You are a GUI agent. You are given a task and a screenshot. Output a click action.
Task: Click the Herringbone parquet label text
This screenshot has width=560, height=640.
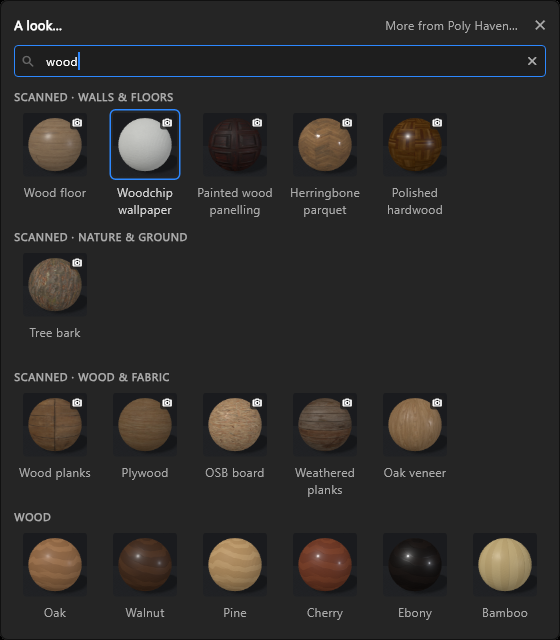(325, 201)
